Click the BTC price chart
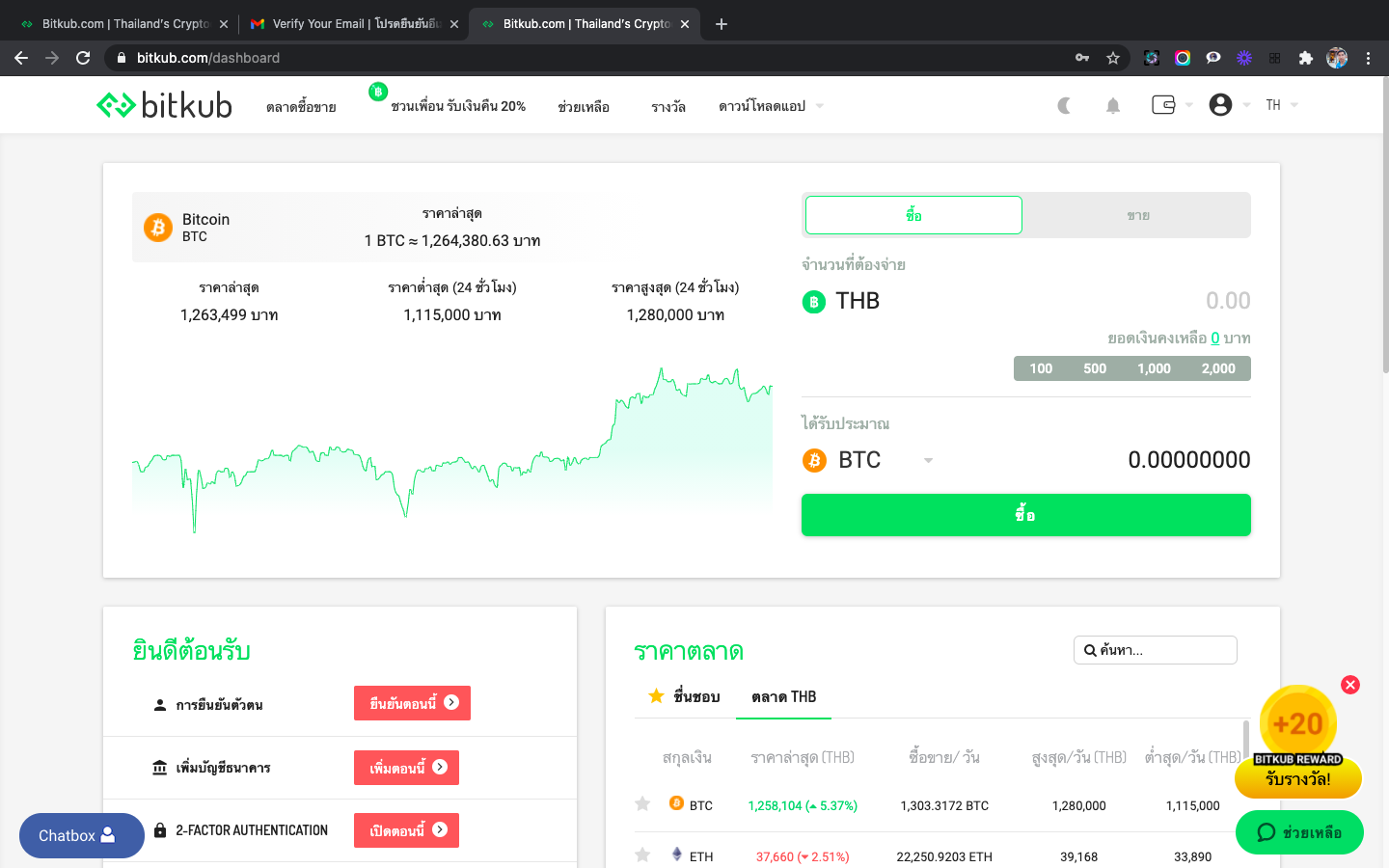Image resolution: width=1389 pixels, height=868 pixels. (452, 448)
